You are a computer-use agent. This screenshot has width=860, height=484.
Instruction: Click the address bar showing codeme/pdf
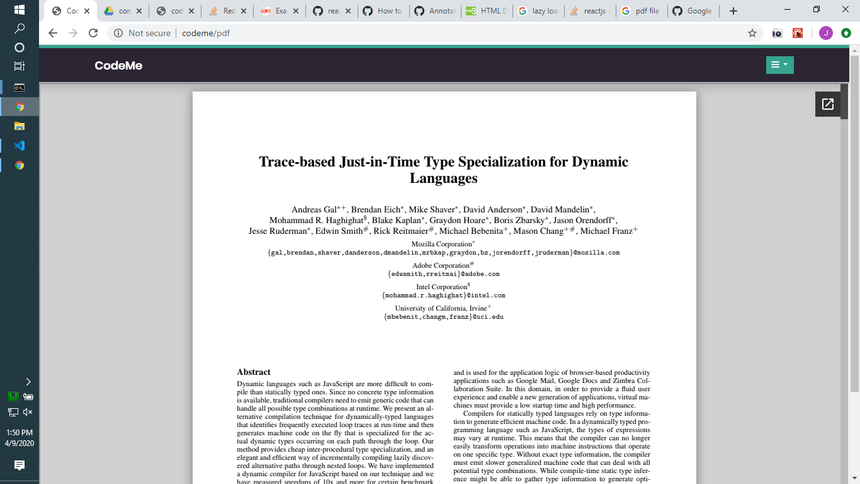[400, 33]
